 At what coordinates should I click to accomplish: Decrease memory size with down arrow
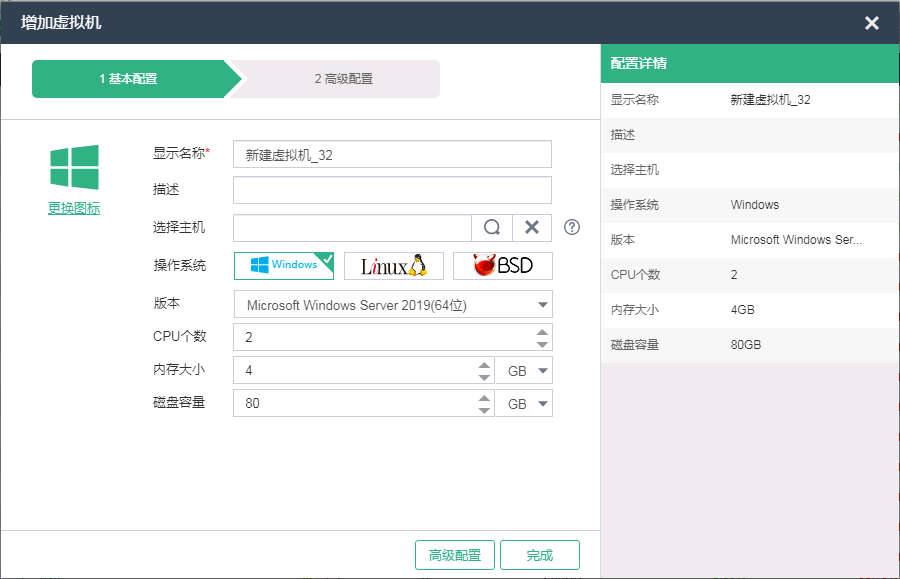tap(484, 377)
